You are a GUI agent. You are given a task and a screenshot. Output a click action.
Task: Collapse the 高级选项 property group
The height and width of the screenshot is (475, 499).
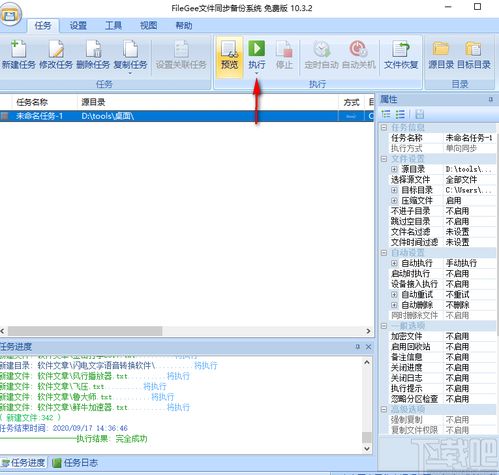point(384,409)
